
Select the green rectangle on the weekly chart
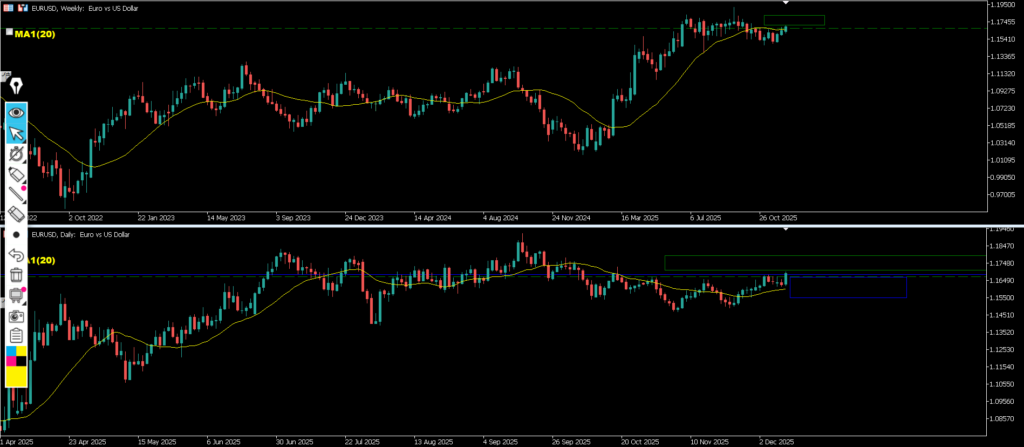(794, 20)
